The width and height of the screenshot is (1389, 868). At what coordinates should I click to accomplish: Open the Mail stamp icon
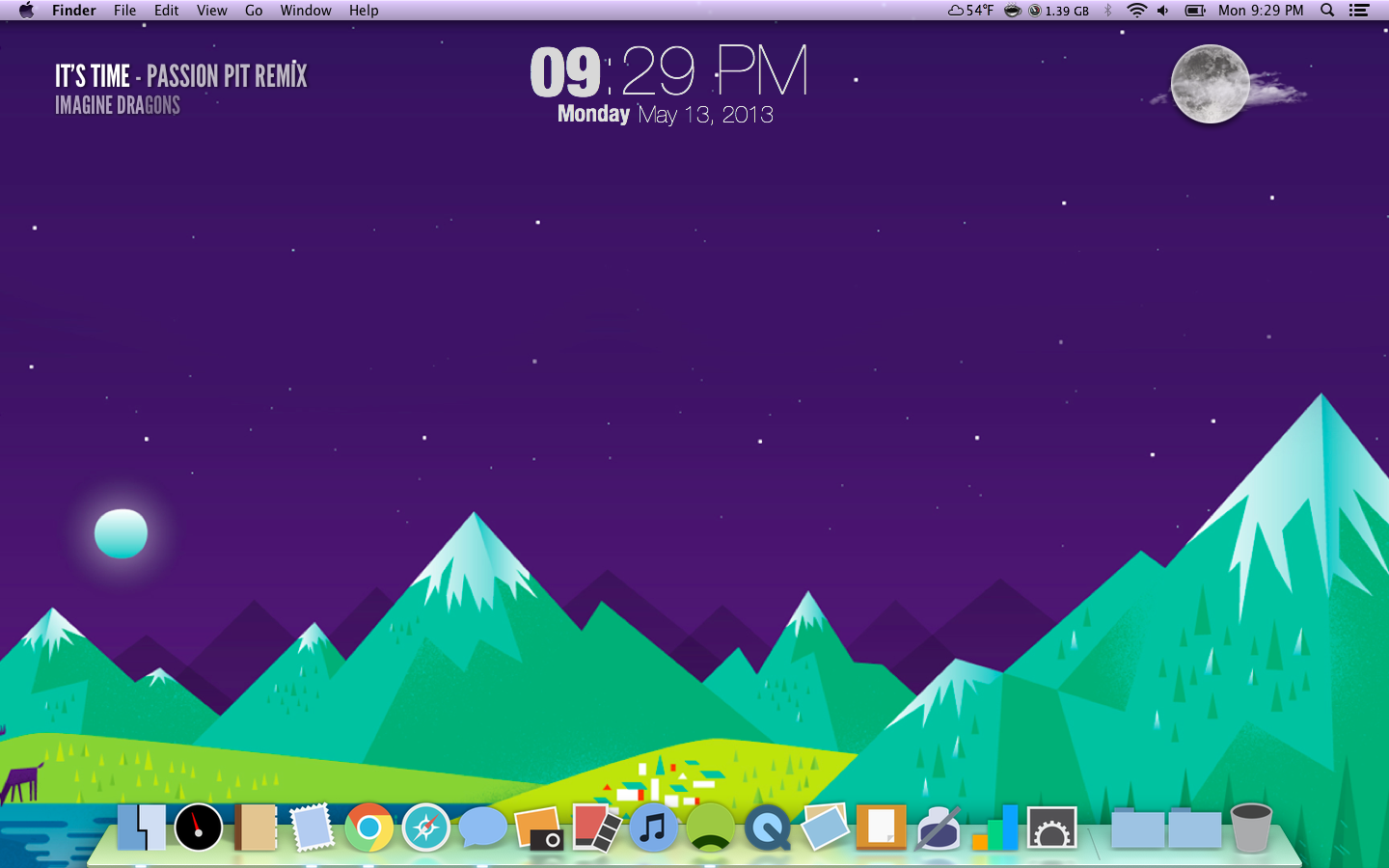[312, 827]
